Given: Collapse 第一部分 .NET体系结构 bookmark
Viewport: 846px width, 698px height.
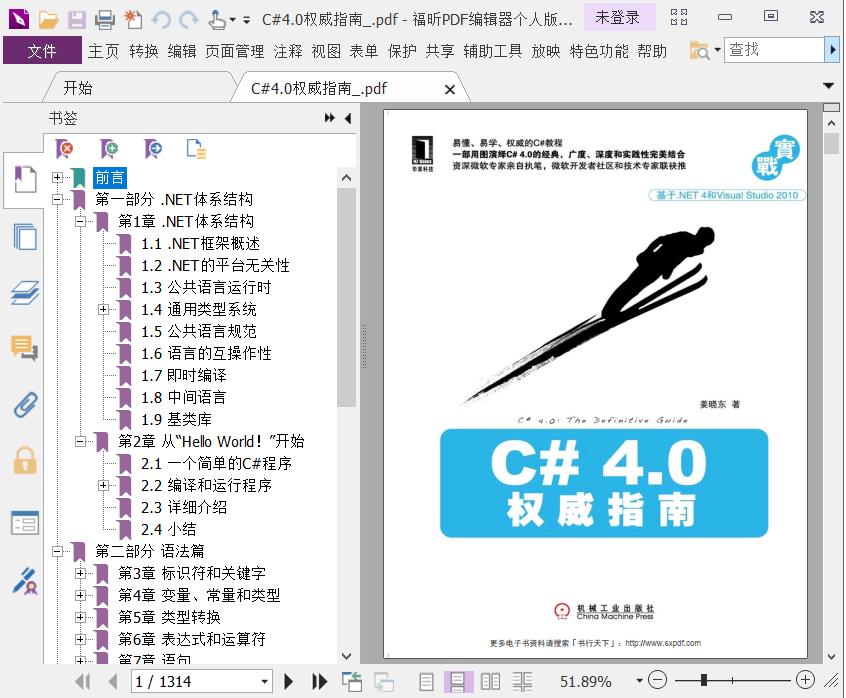Looking at the screenshot, I should [57, 200].
